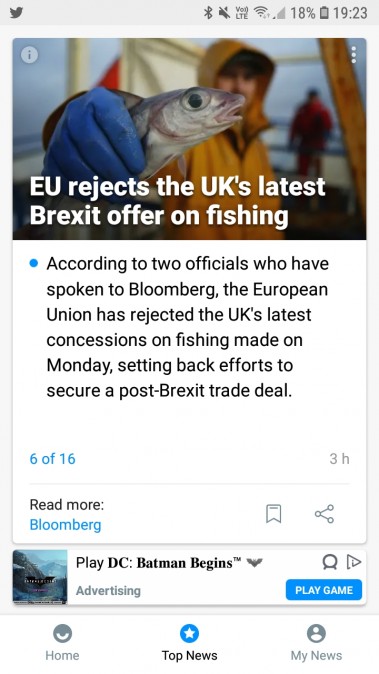Tap the Twitter notification icon in status bar

point(16,12)
